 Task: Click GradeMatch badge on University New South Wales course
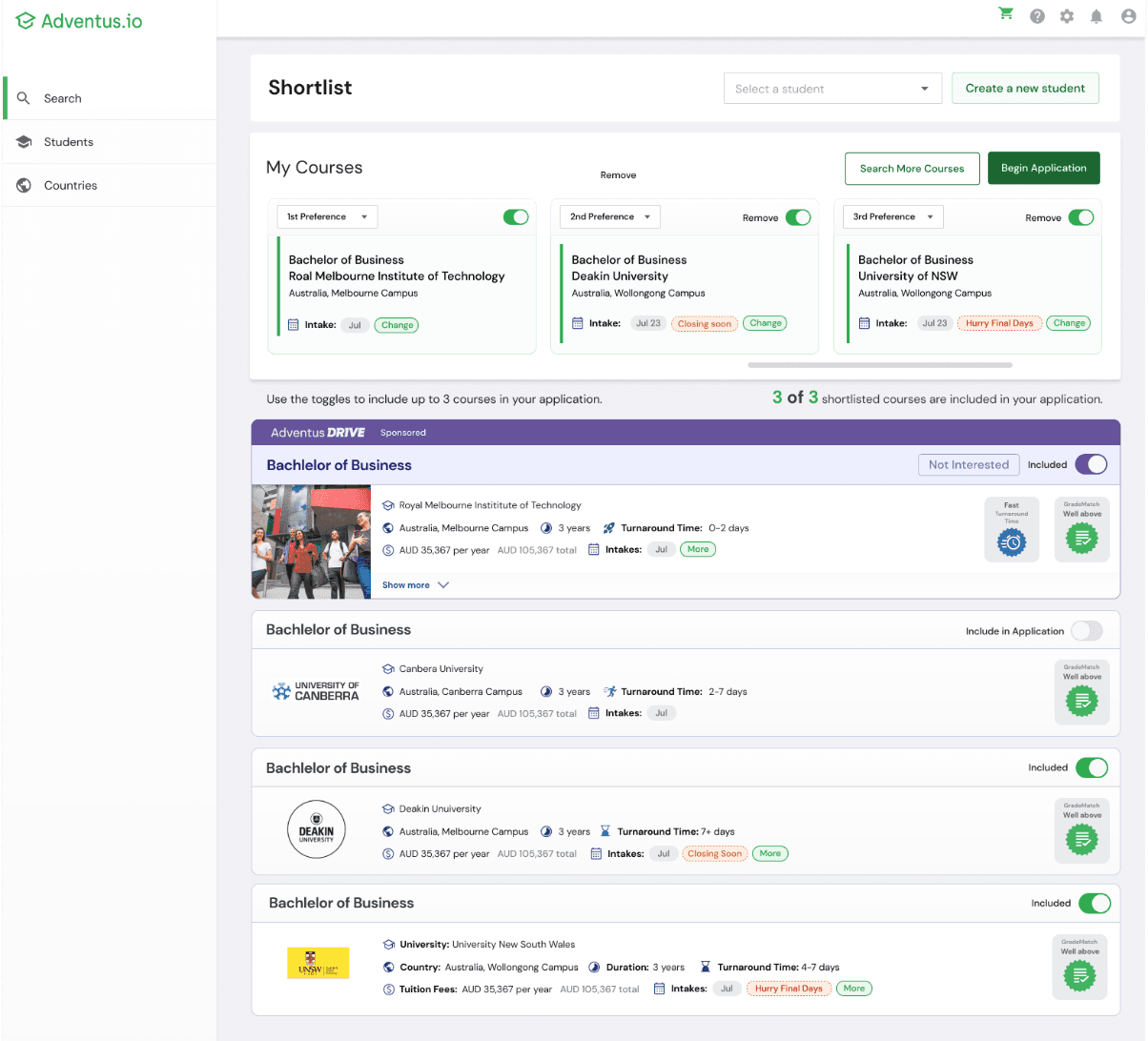point(1080,967)
